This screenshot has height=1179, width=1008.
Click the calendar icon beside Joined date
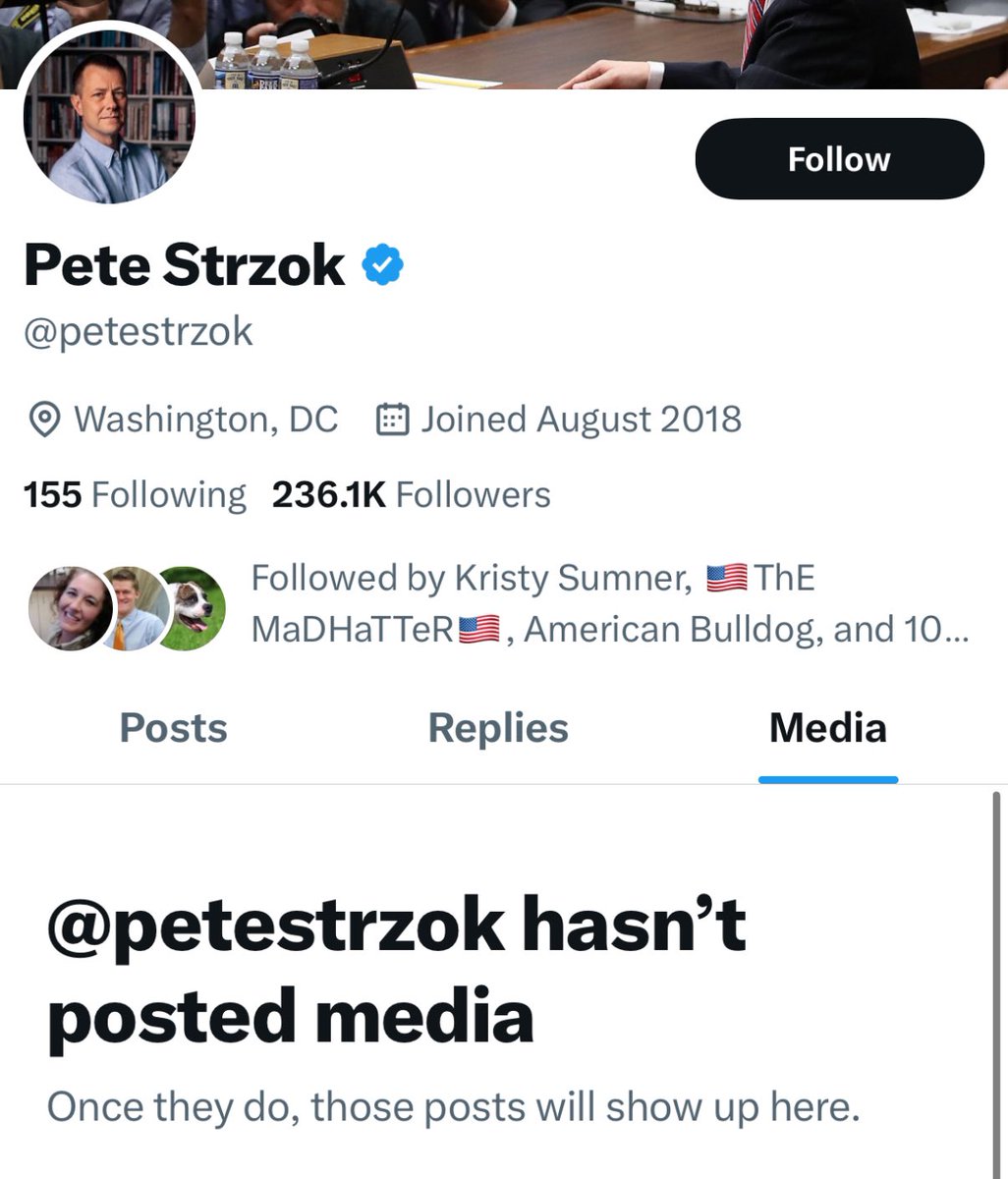(x=393, y=420)
